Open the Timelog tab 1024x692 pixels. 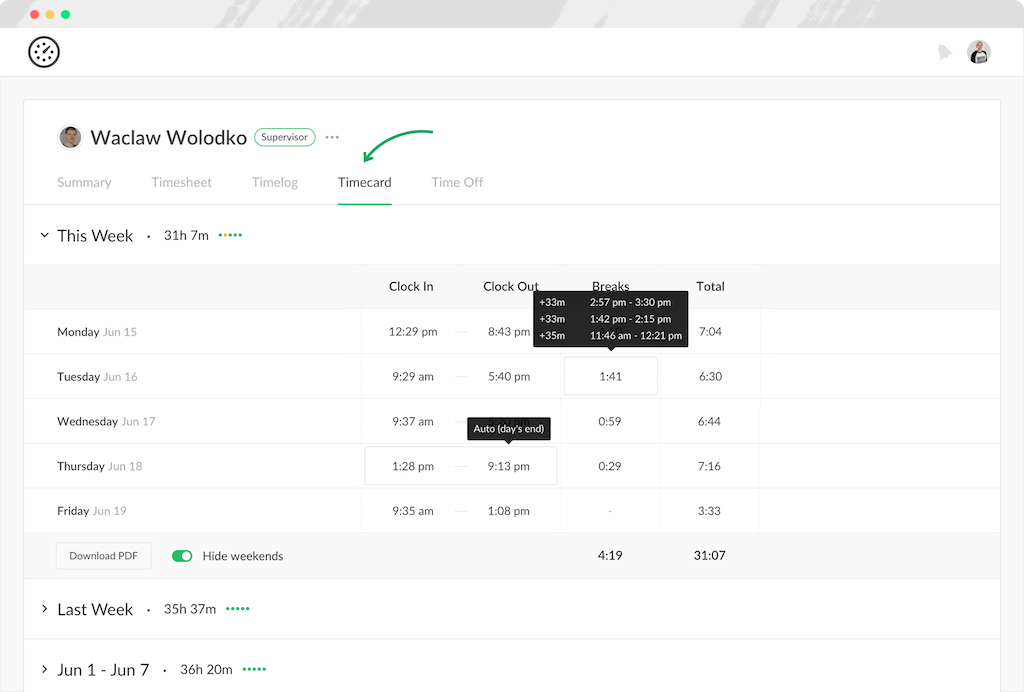(x=275, y=182)
